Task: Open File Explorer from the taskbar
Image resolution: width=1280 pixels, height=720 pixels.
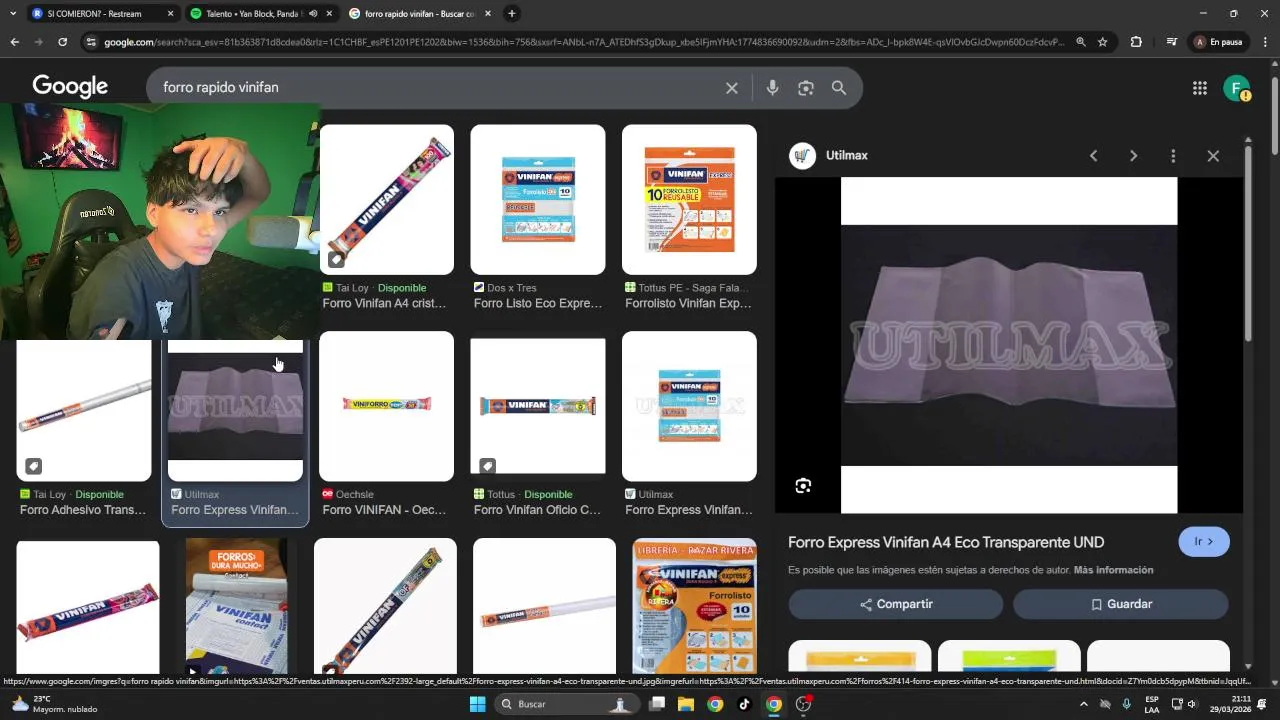Action: click(686, 704)
